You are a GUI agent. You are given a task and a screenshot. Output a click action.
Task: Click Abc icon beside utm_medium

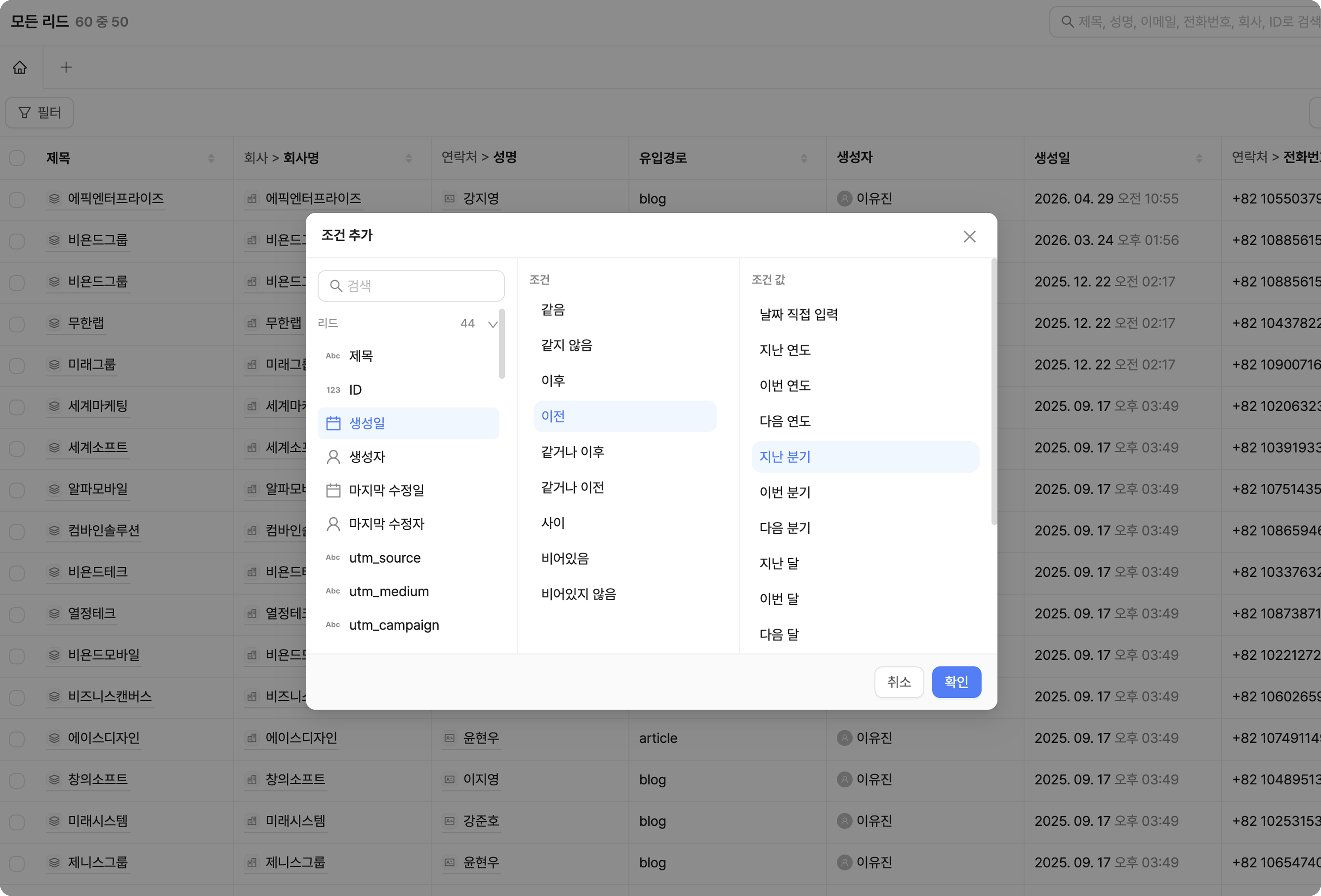(x=333, y=591)
